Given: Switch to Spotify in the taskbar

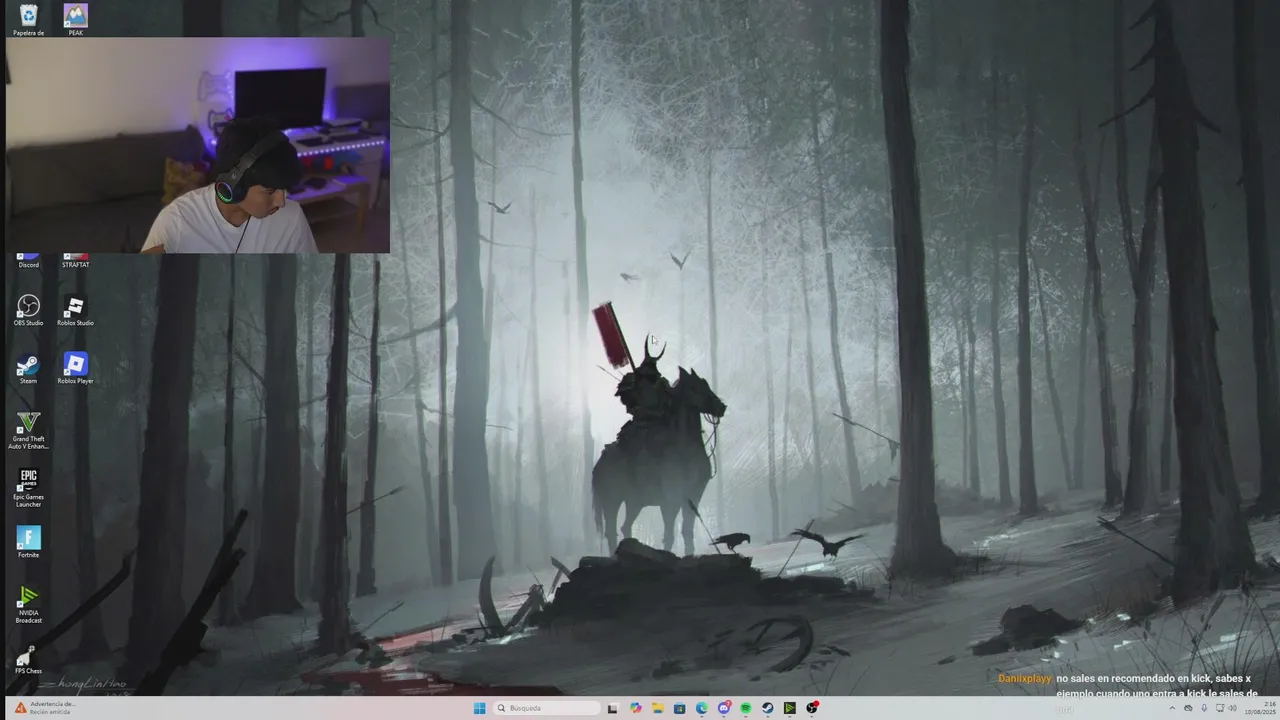Looking at the screenshot, I should 746,708.
